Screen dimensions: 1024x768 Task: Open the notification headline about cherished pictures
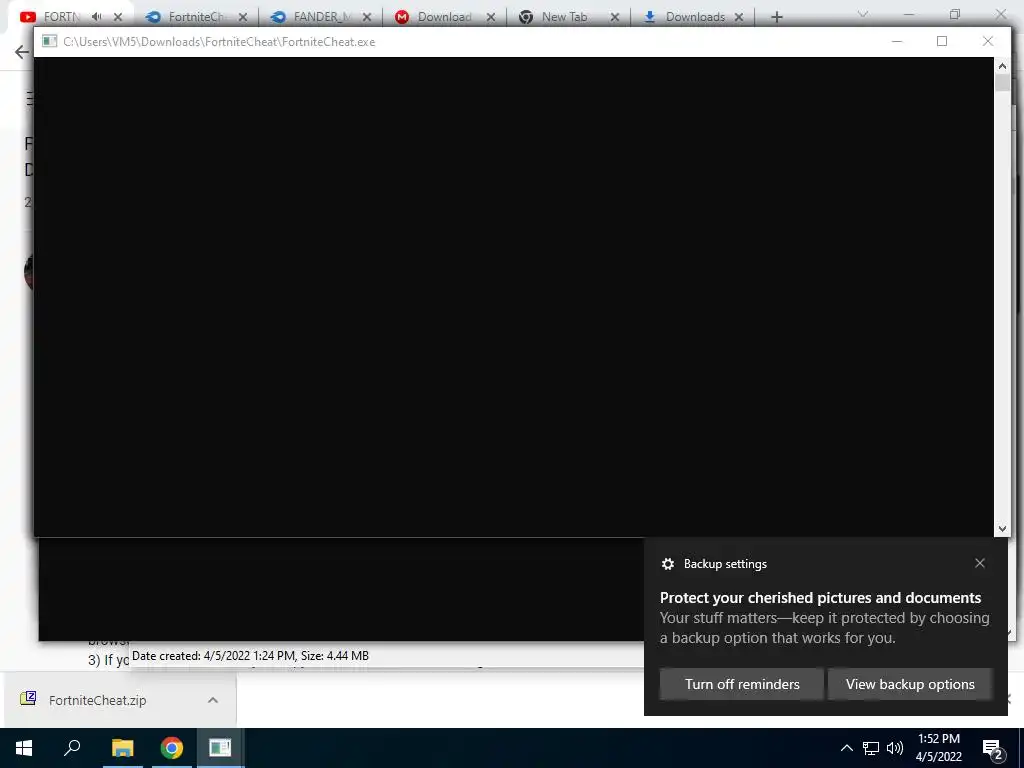(820, 598)
